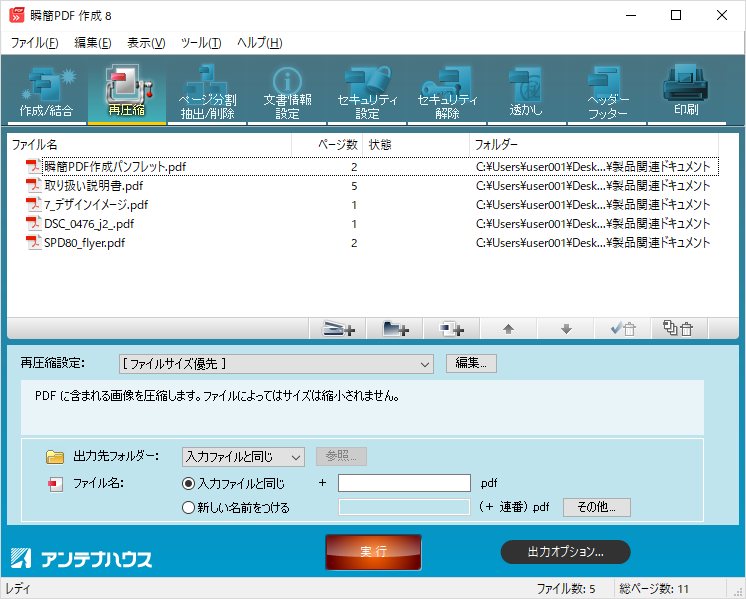Click the 参照... browse button

341,456
